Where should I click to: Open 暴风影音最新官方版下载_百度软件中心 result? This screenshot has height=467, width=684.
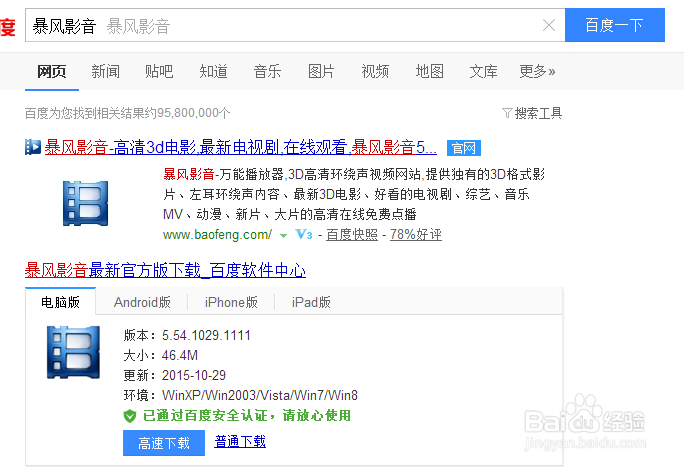tap(165, 270)
